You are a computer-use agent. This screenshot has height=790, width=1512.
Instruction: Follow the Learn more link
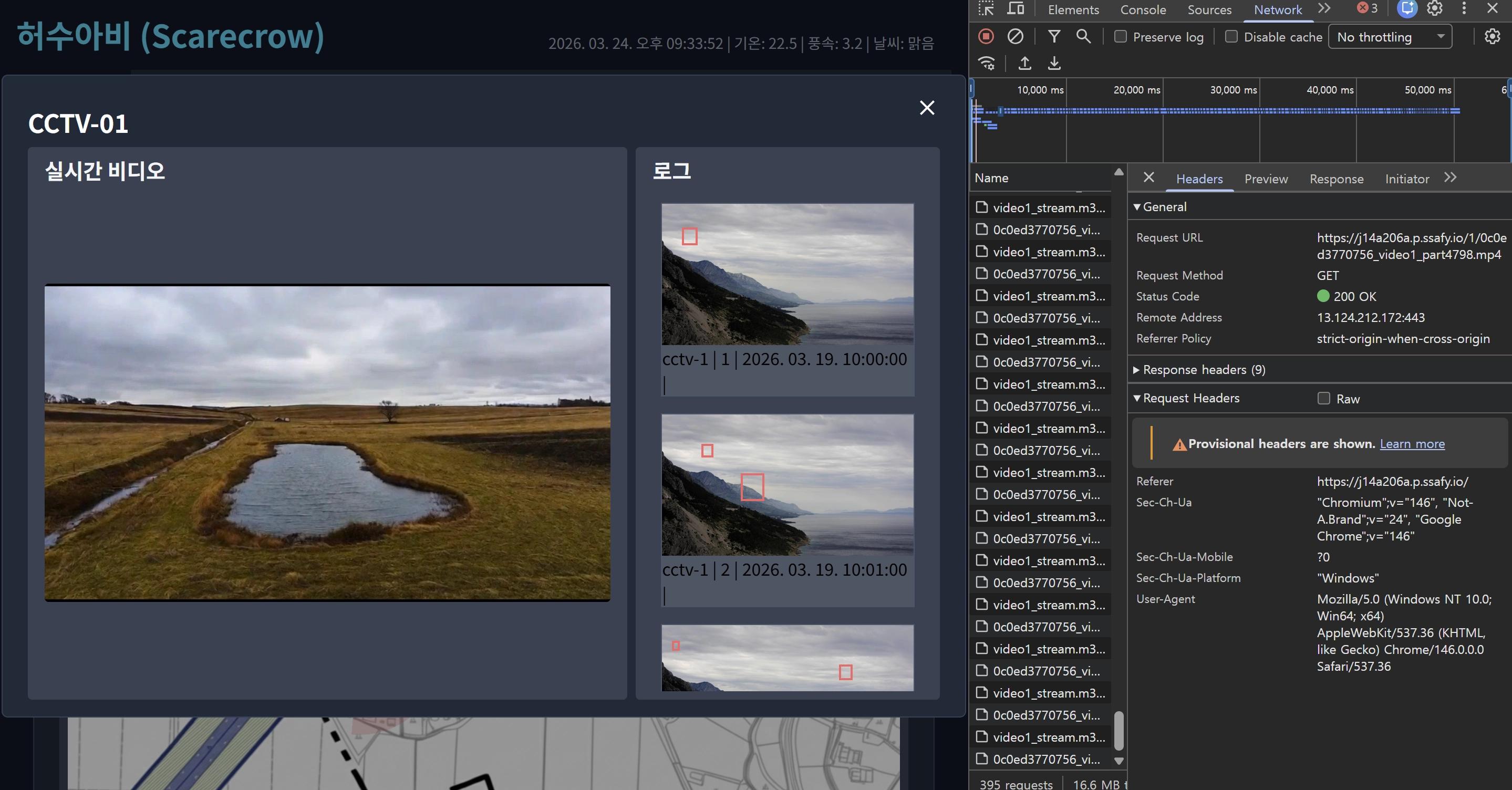pyautogui.click(x=1412, y=444)
